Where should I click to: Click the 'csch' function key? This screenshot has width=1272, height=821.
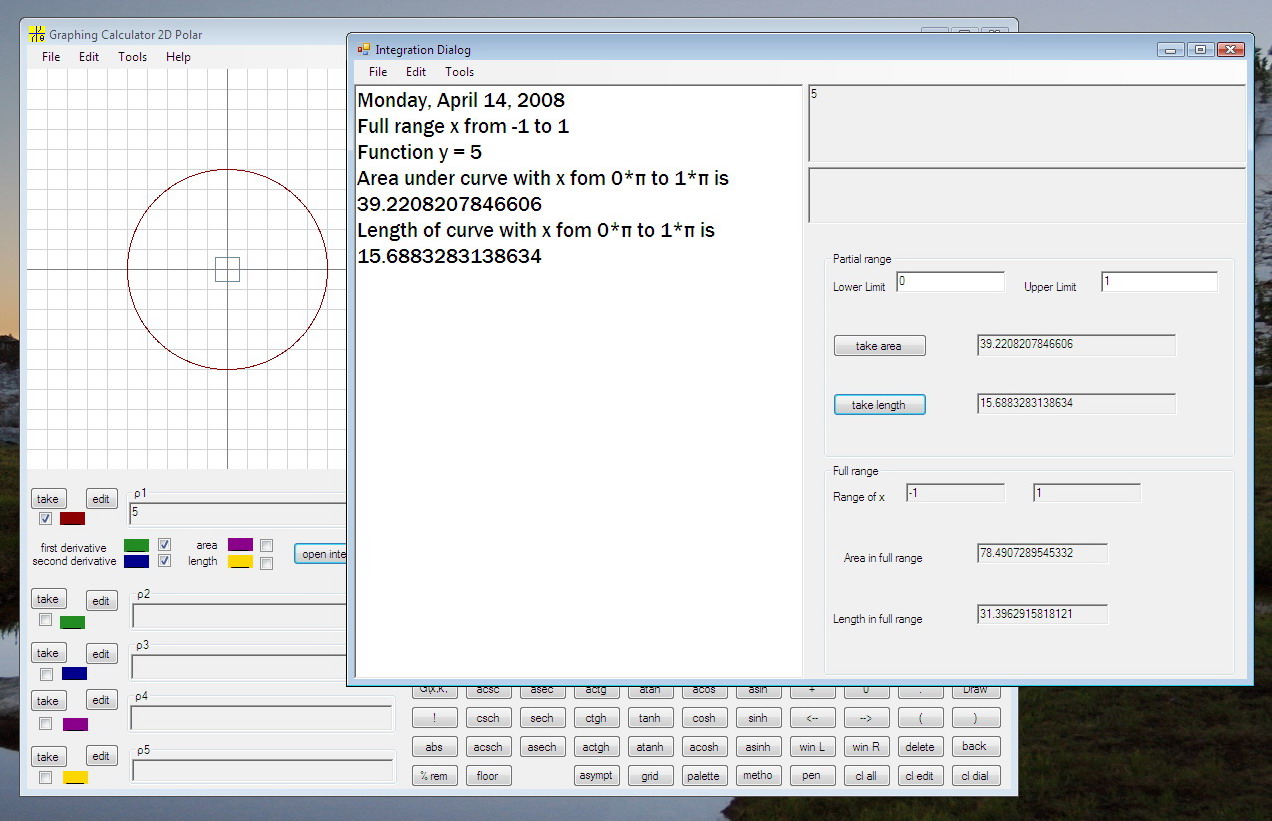(488, 718)
